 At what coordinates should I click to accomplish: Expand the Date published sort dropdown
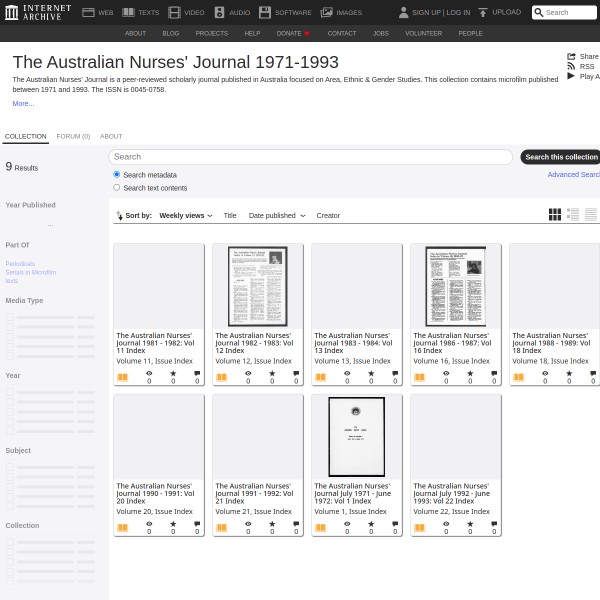276,215
